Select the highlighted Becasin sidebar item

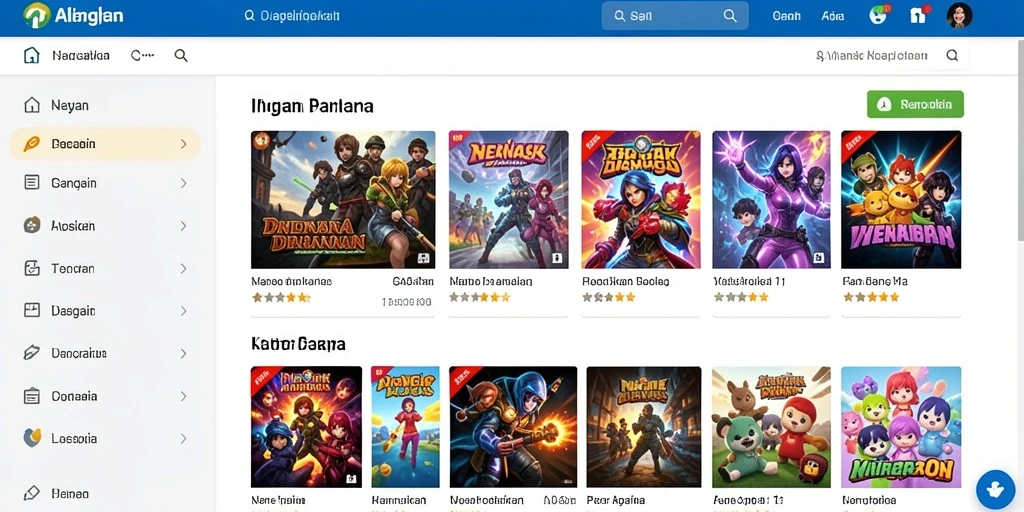pos(105,144)
